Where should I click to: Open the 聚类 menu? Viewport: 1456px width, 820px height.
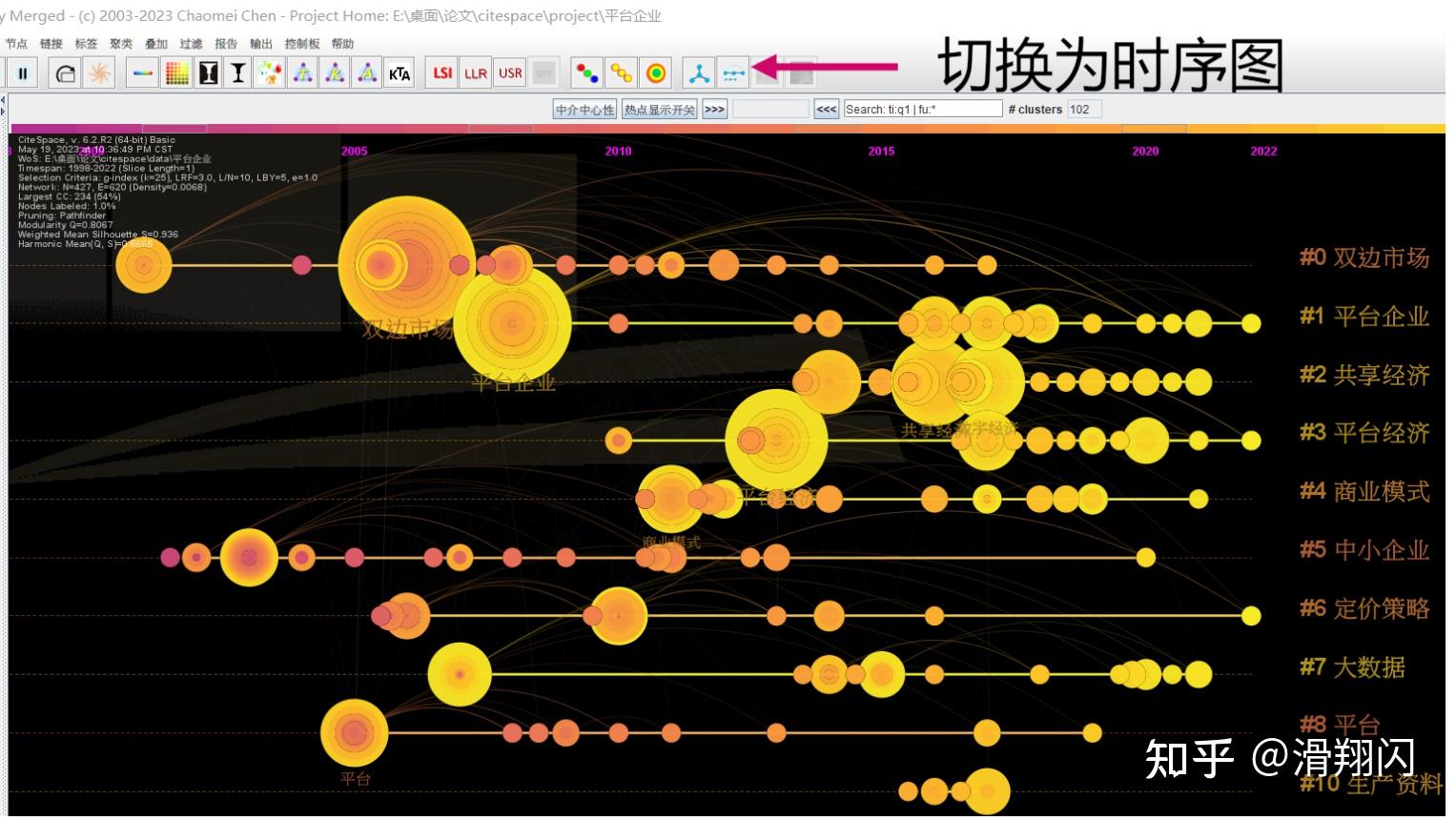(121, 44)
